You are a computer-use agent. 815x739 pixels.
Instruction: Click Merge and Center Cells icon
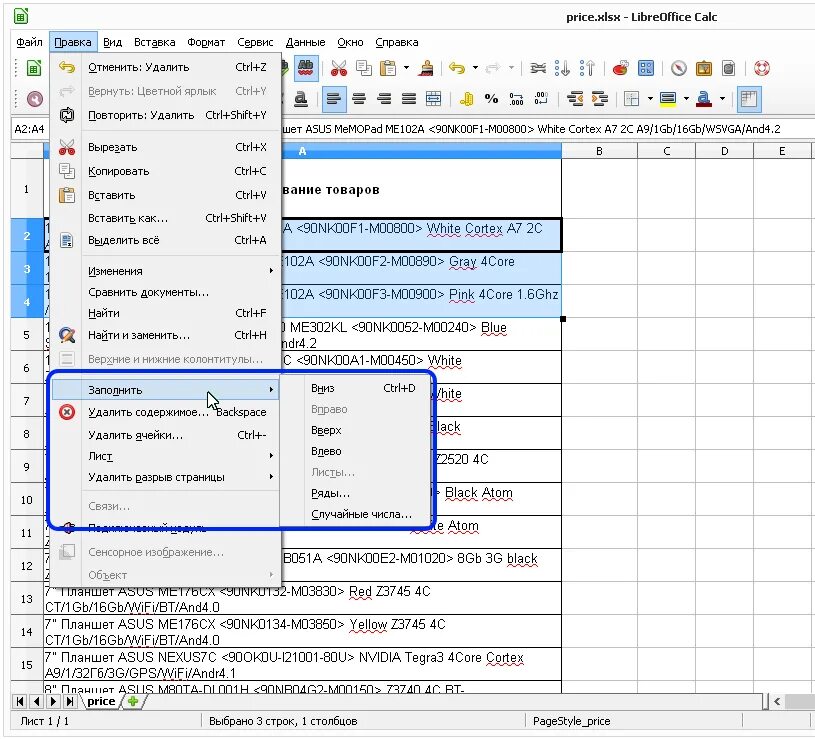pos(433,99)
